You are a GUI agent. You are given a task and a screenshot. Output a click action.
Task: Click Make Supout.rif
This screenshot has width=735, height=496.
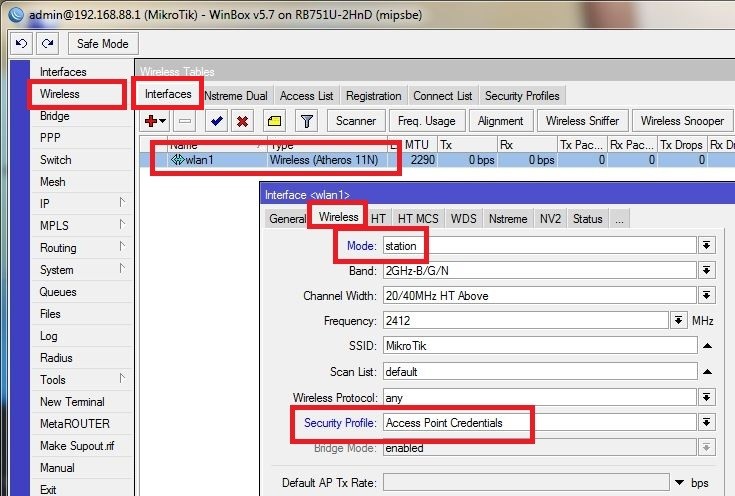(77, 446)
